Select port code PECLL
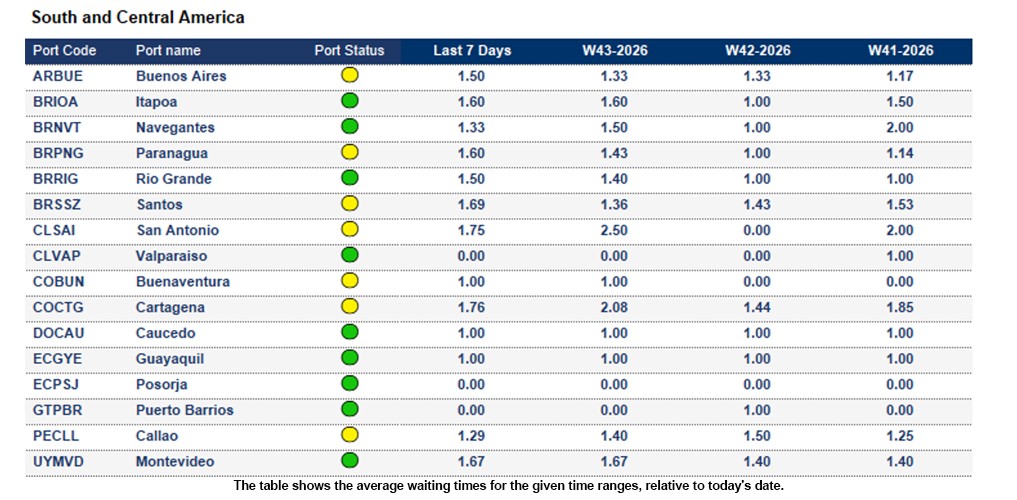Viewport: 1017px width, 500px height. coord(56,436)
